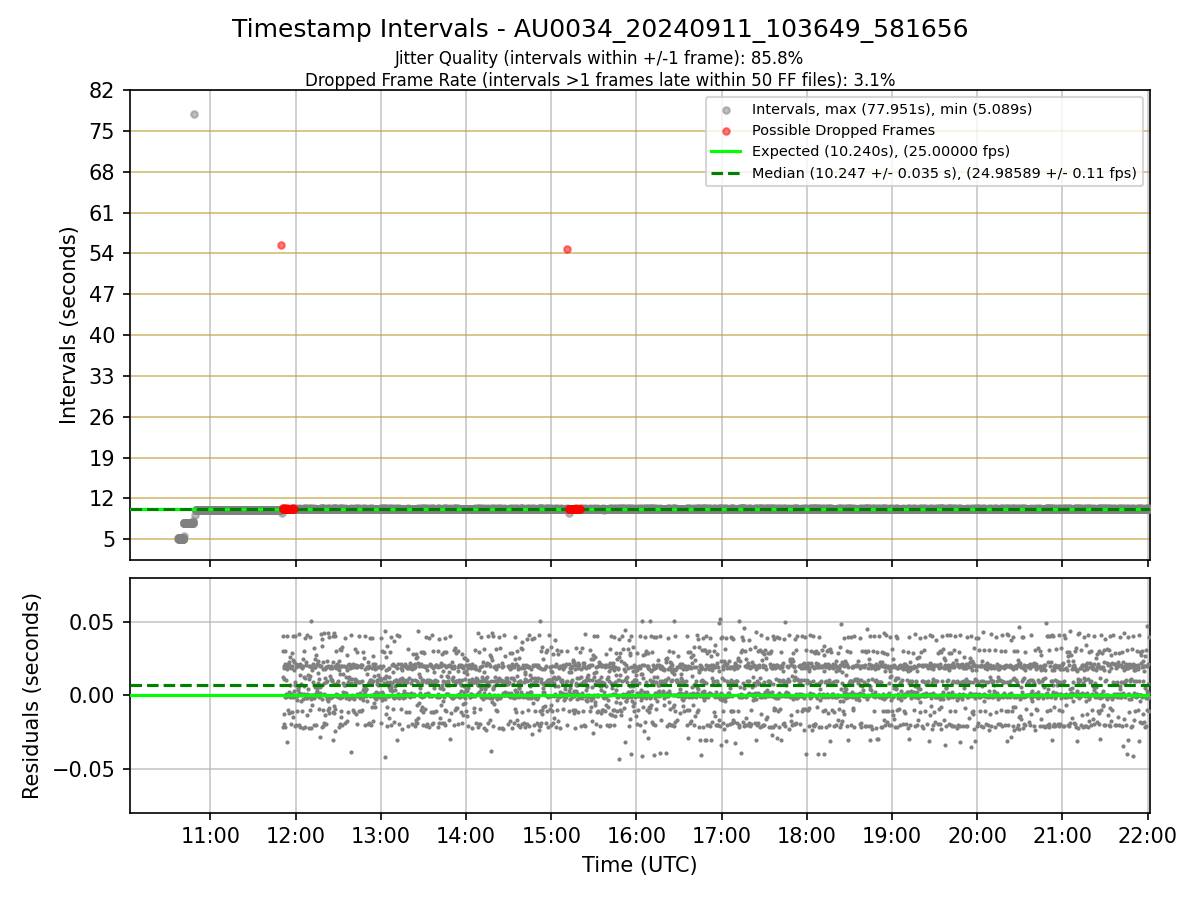Click the gray point cluster at 5 seconds
The image size is (1200, 900).
tap(181, 538)
